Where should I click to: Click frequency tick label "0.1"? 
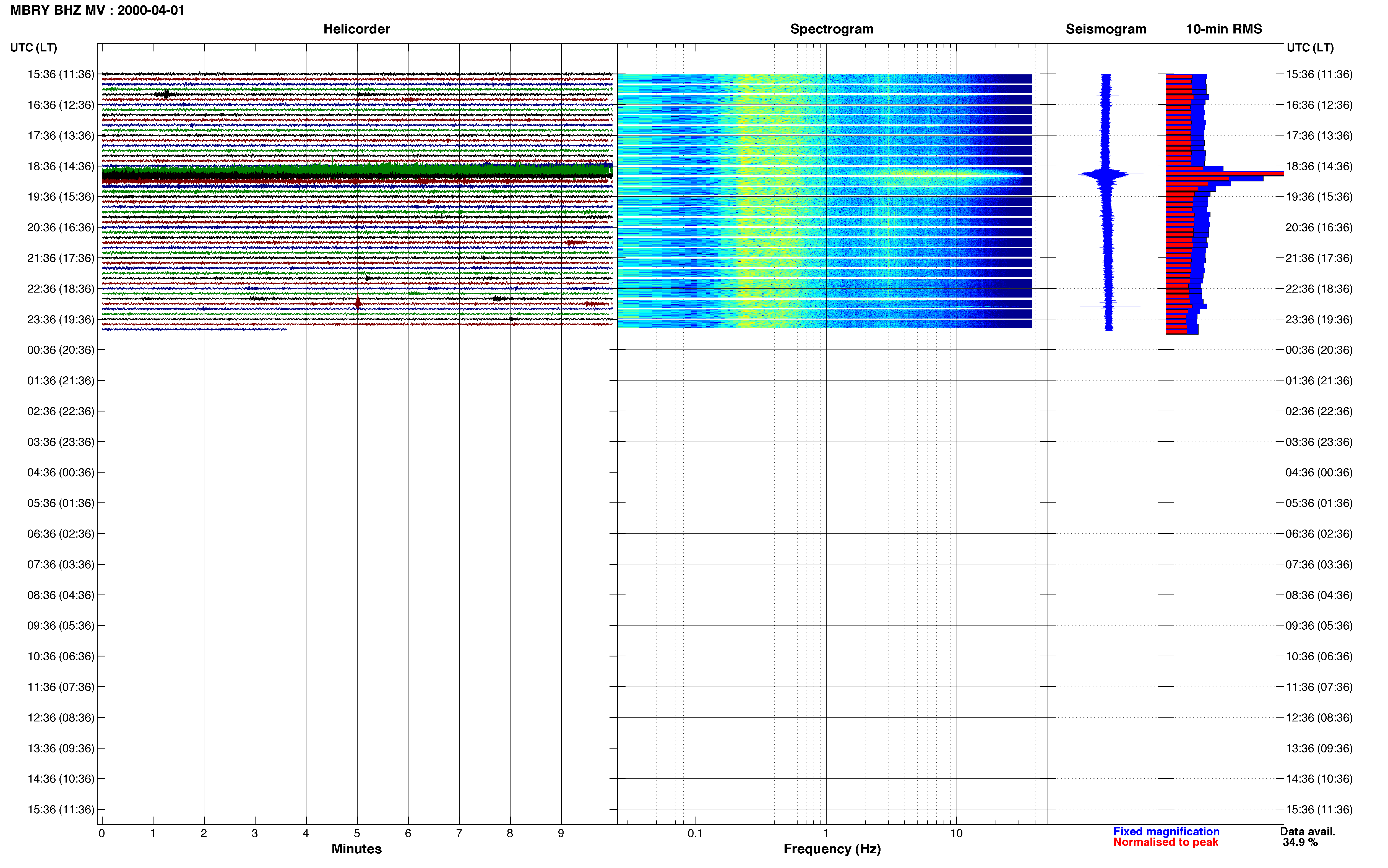point(695,833)
